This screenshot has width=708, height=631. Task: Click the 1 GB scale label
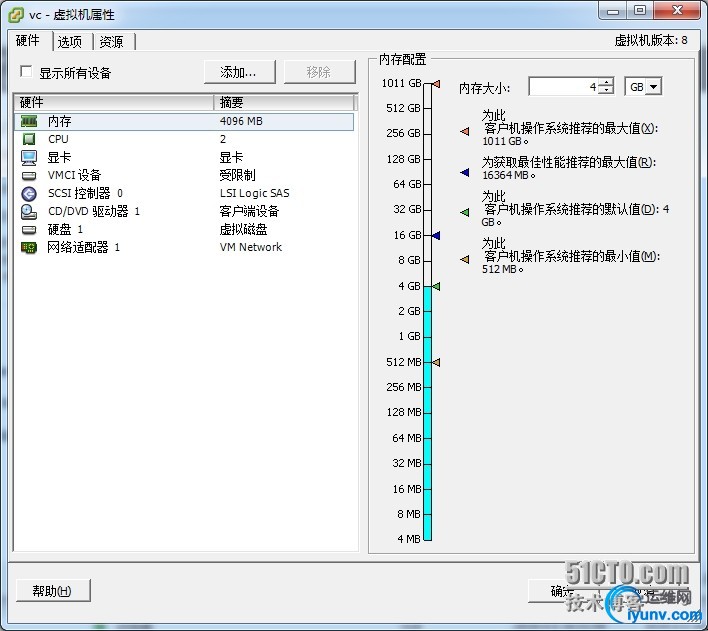(410, 337)
